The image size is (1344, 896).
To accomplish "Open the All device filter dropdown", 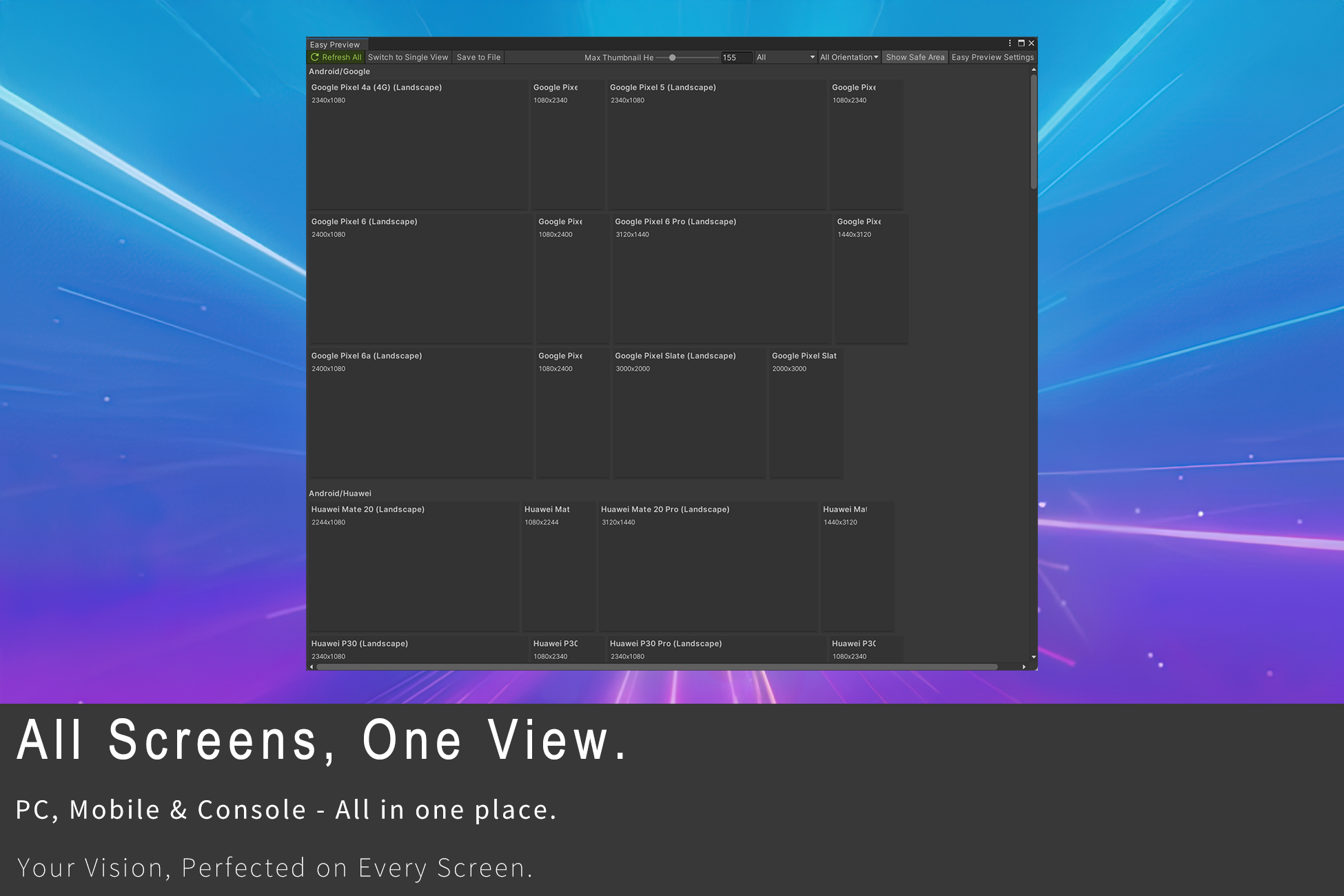I will point(785,57).
